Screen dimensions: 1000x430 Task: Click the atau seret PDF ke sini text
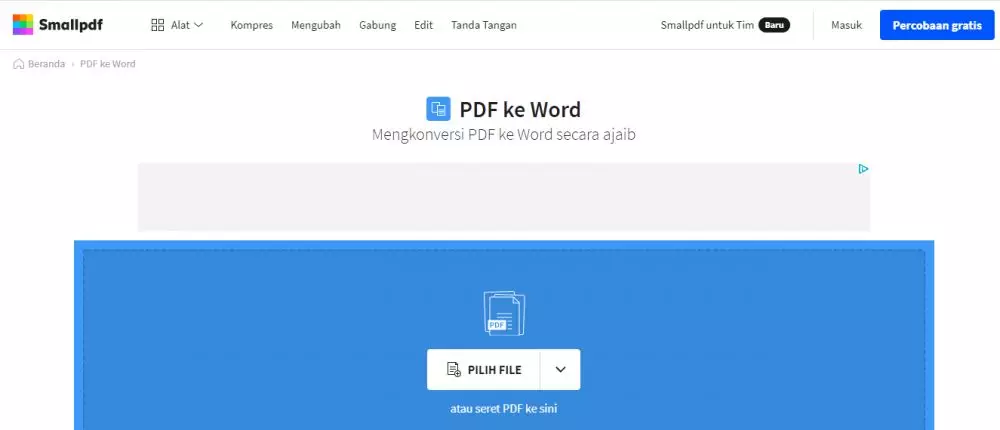(504, 408)
